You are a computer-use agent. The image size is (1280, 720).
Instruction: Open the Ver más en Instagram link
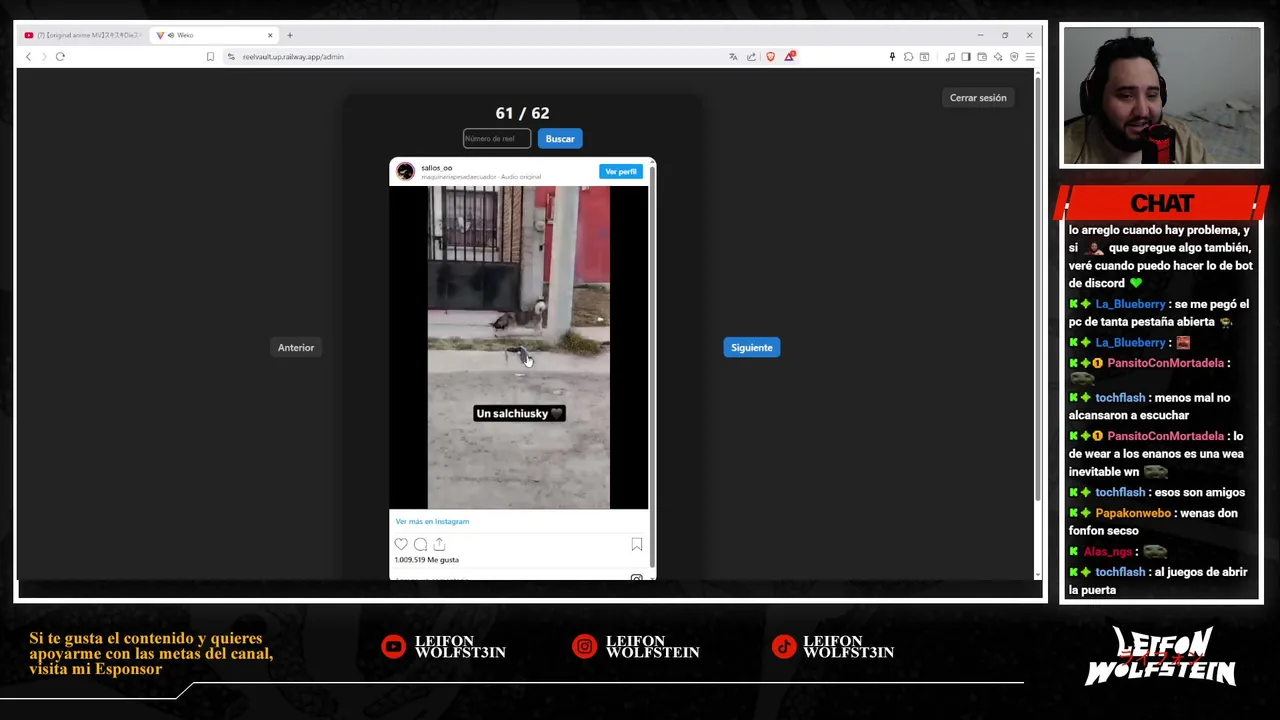tap(432, 521)
